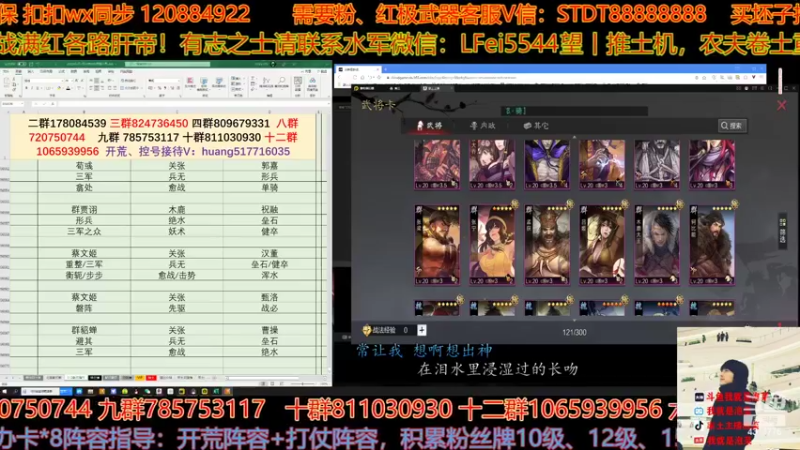The height and width of the screenshot is (450, 800).
Task: Click the Excel title bar search box
Action: [167, 64]
